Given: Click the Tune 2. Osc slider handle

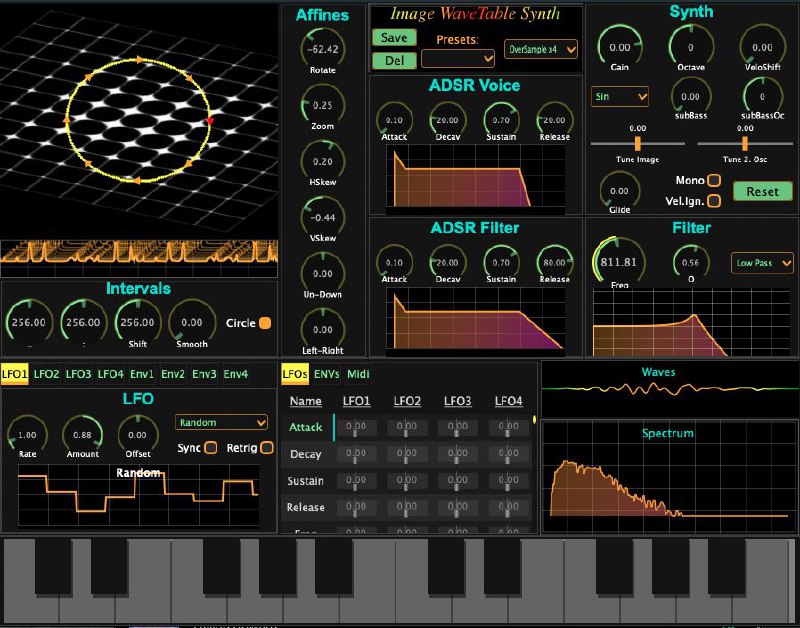Looking at the screenshot, I should coord(745,143).
